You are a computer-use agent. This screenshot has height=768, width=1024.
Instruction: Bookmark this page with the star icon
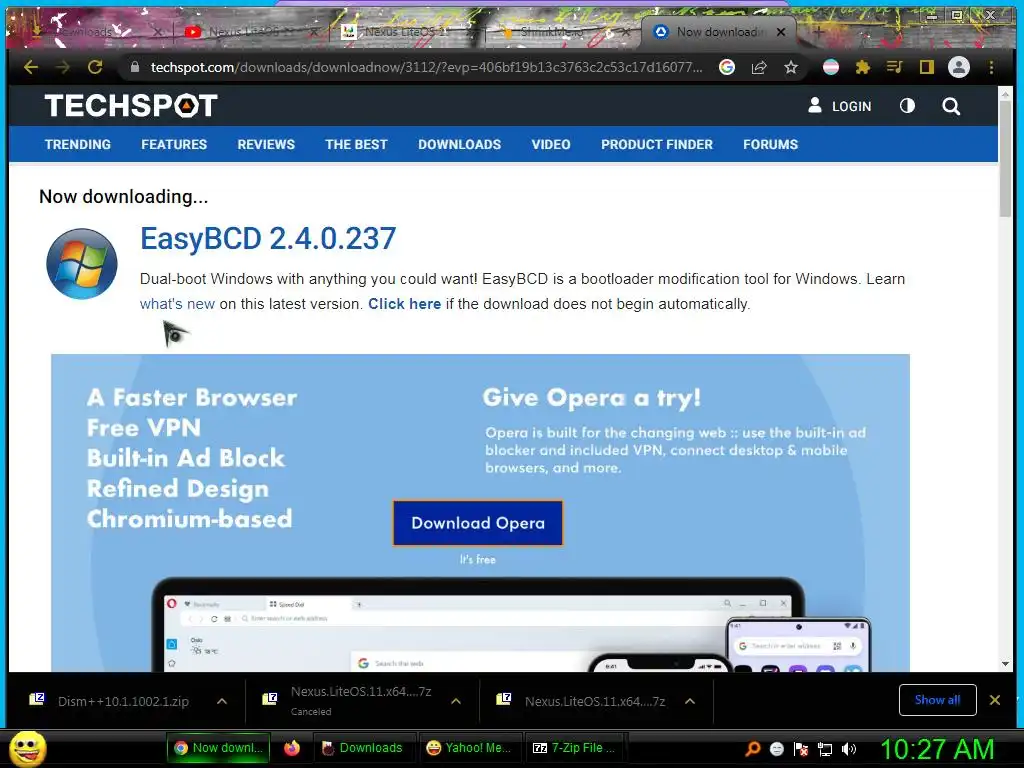coord(791,67)
